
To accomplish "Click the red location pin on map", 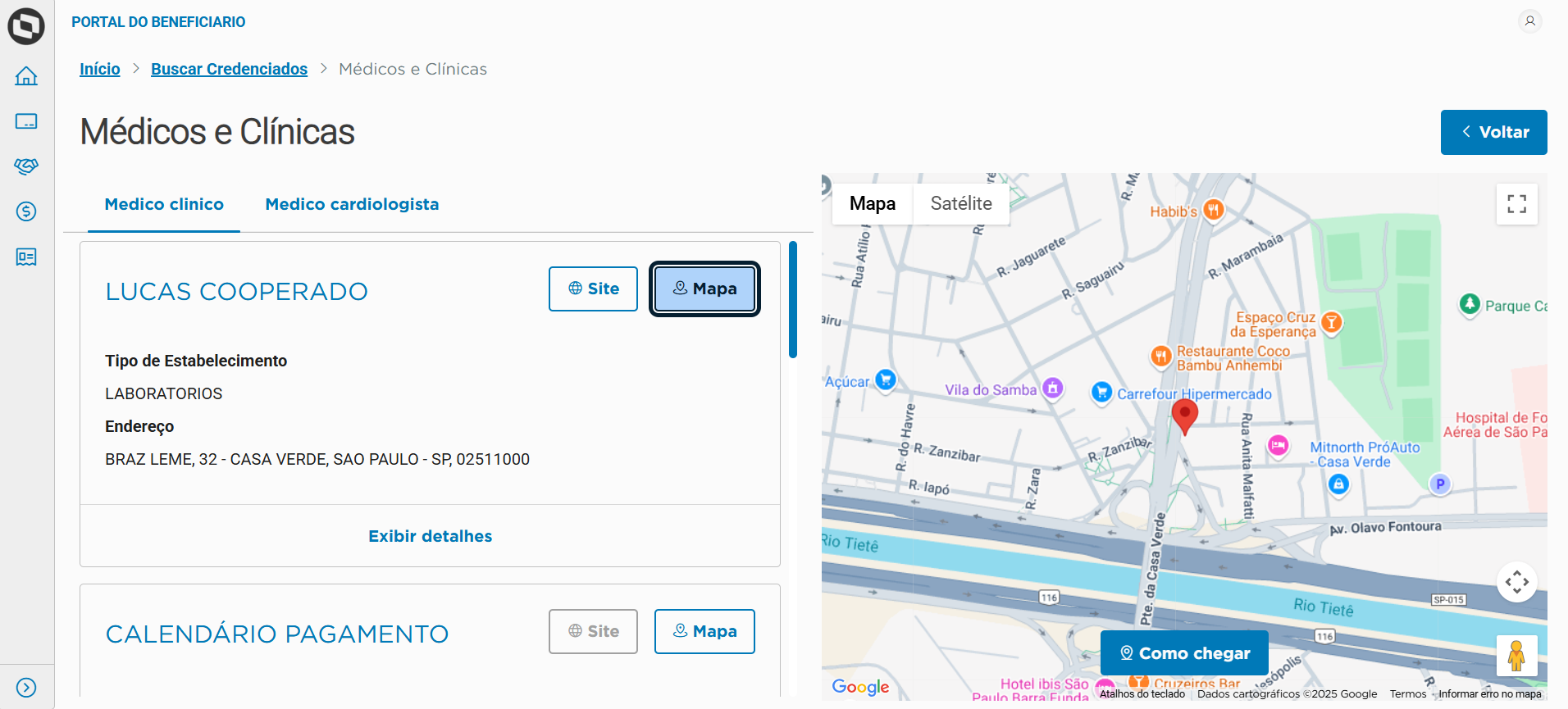I will tap(1184, 415).
